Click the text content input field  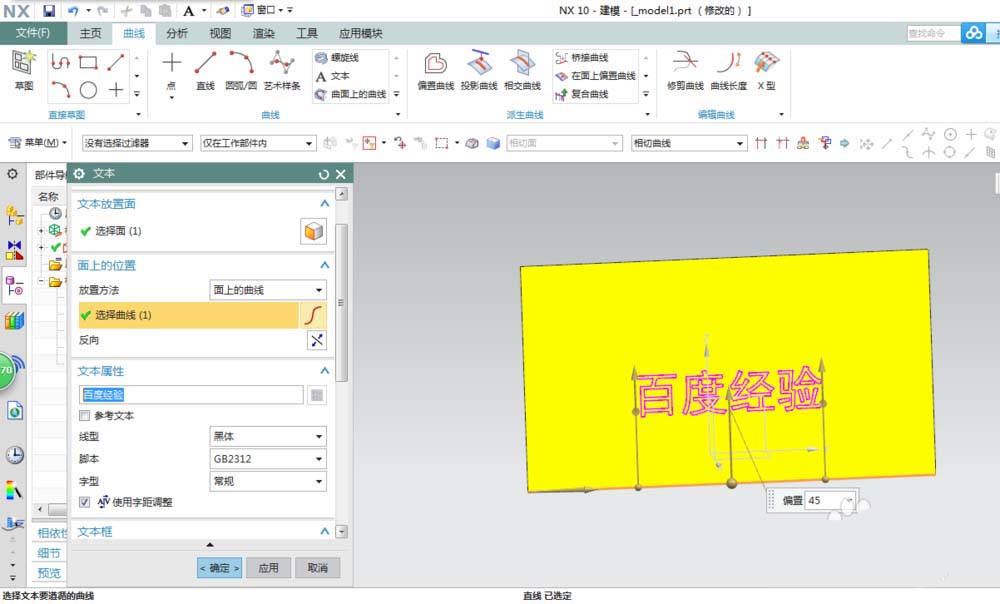click(x=191, y=395)
